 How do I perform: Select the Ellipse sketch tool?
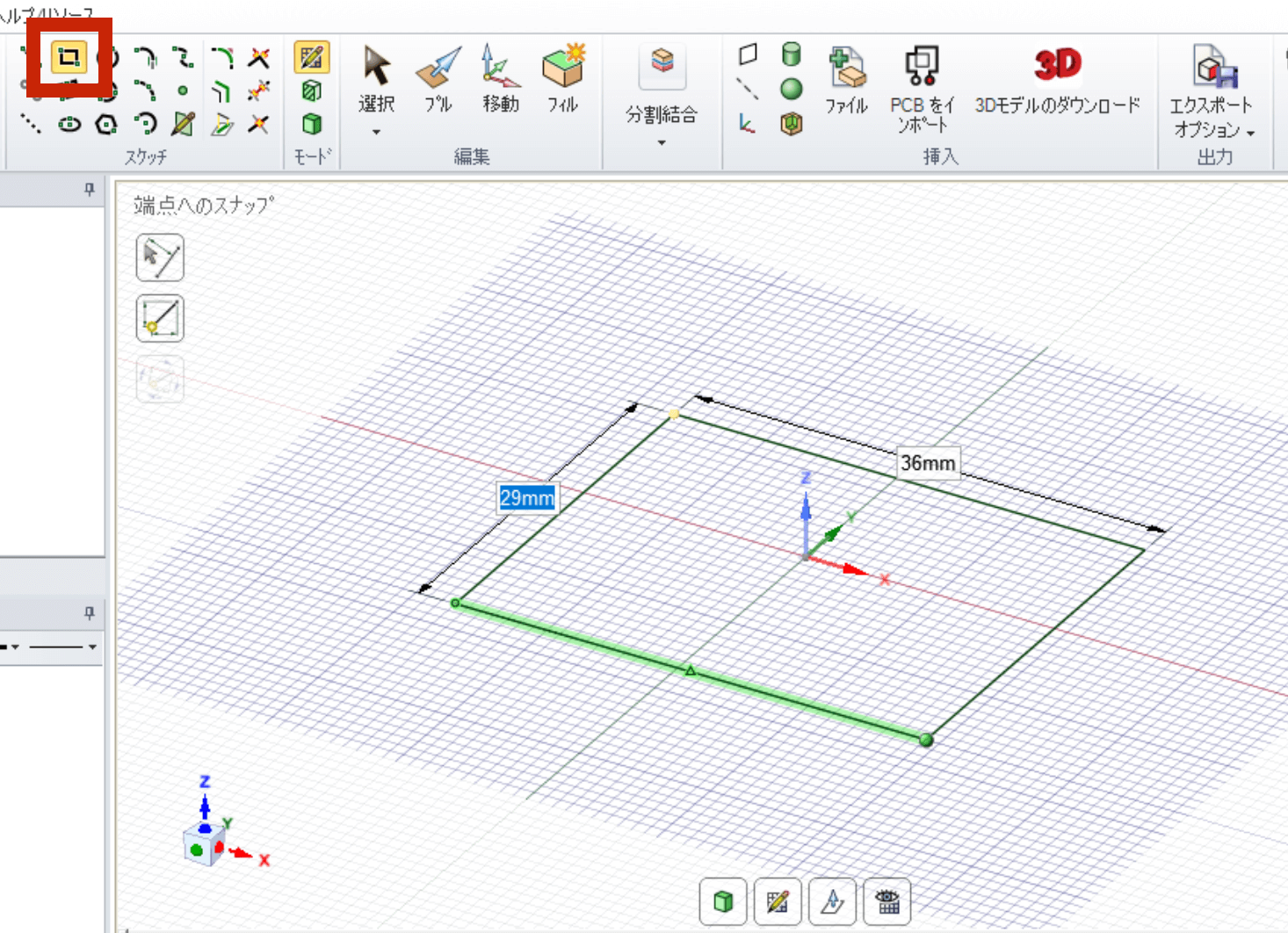69,124
